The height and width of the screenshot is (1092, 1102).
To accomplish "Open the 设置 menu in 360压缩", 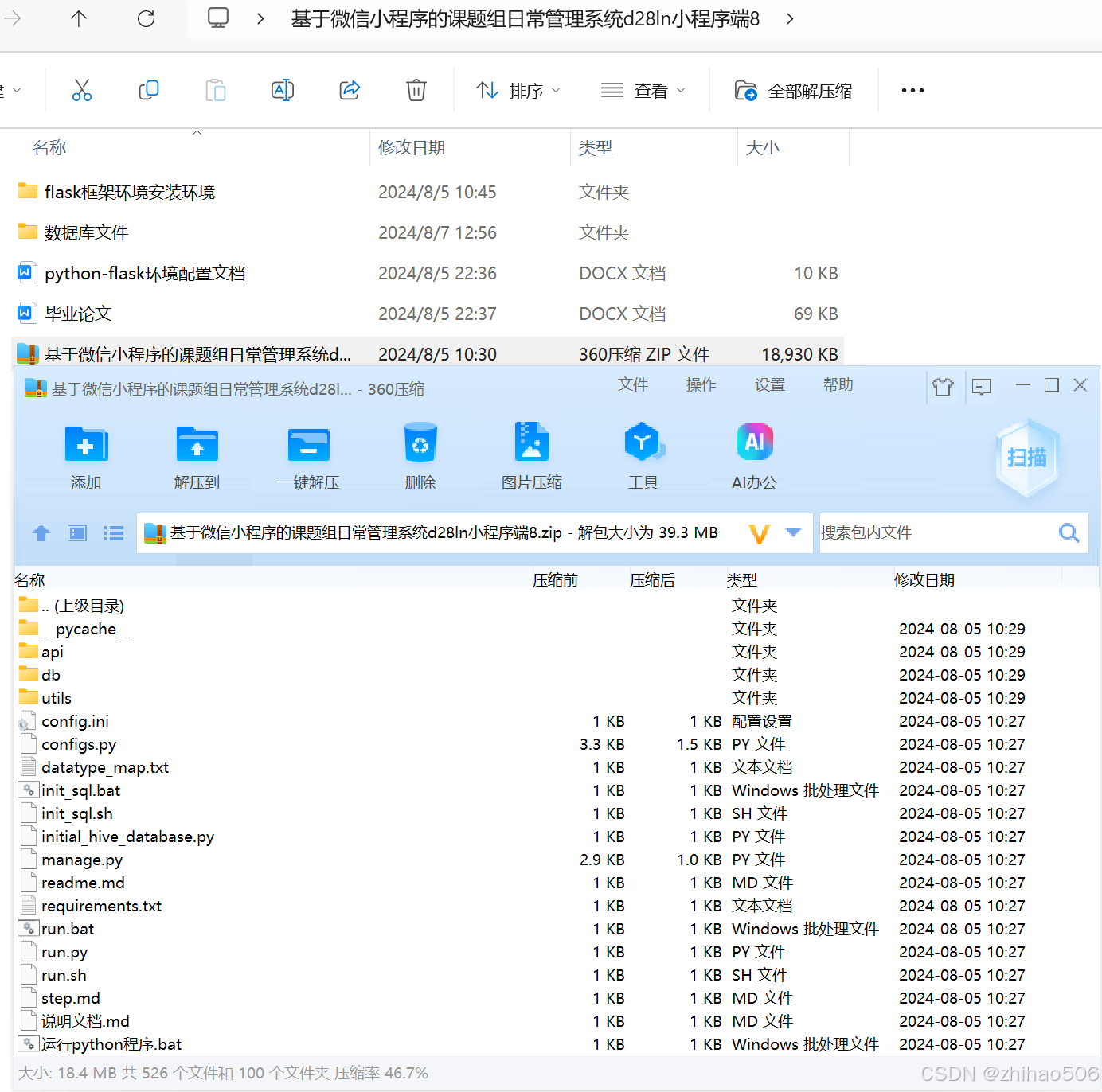I will pos(770,384).
